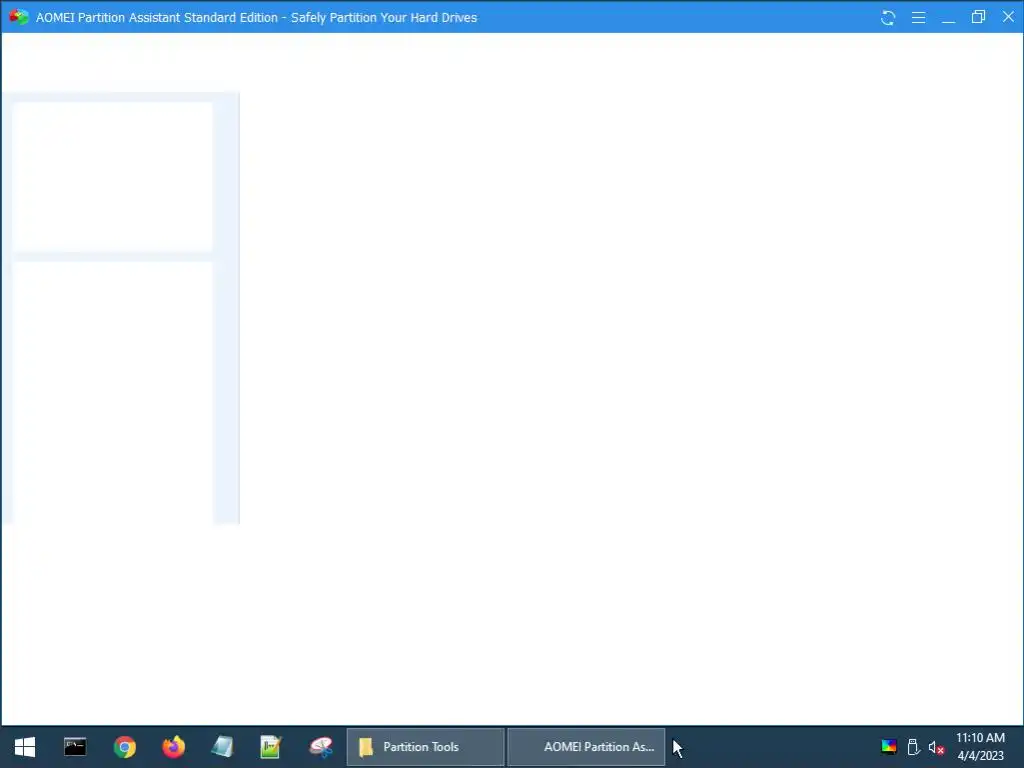This screenshot has width=1024, height=768.
Task: Open the green notepad editor icon on taskbar
Action: pos(270,746)
